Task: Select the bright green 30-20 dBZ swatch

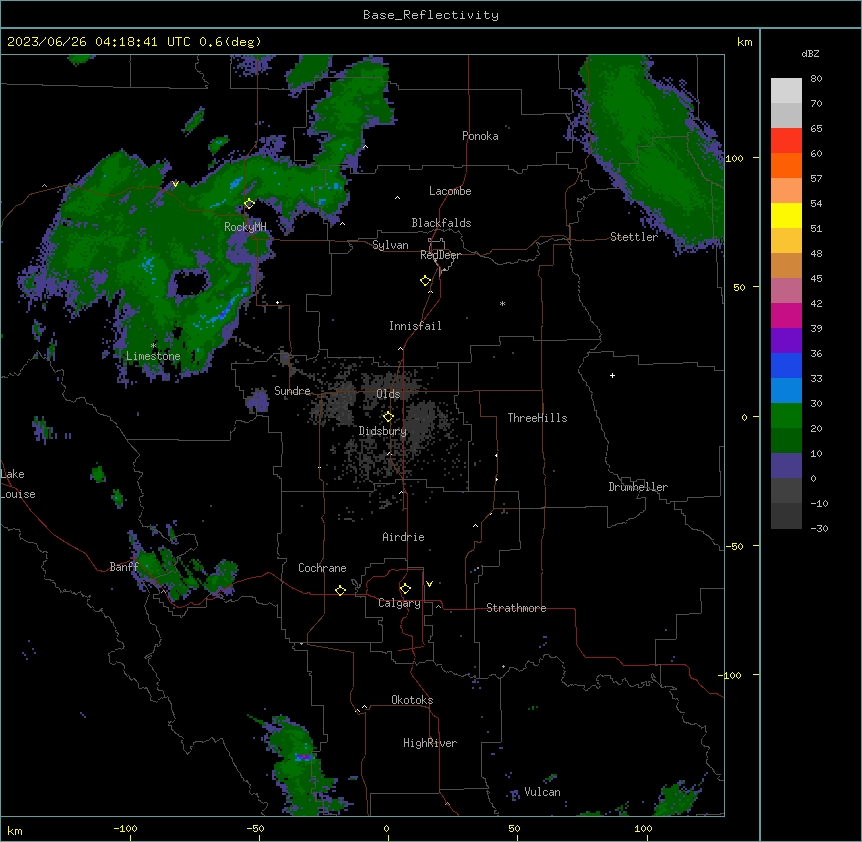Action: click(x=786, y=416)
